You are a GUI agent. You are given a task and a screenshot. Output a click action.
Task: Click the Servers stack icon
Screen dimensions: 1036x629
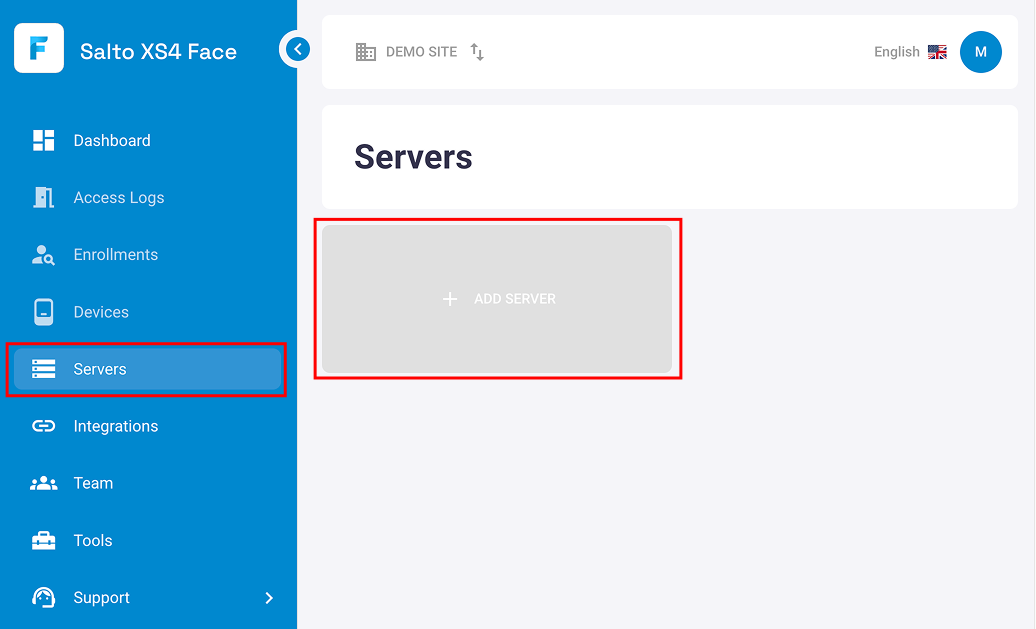point(44,368)
